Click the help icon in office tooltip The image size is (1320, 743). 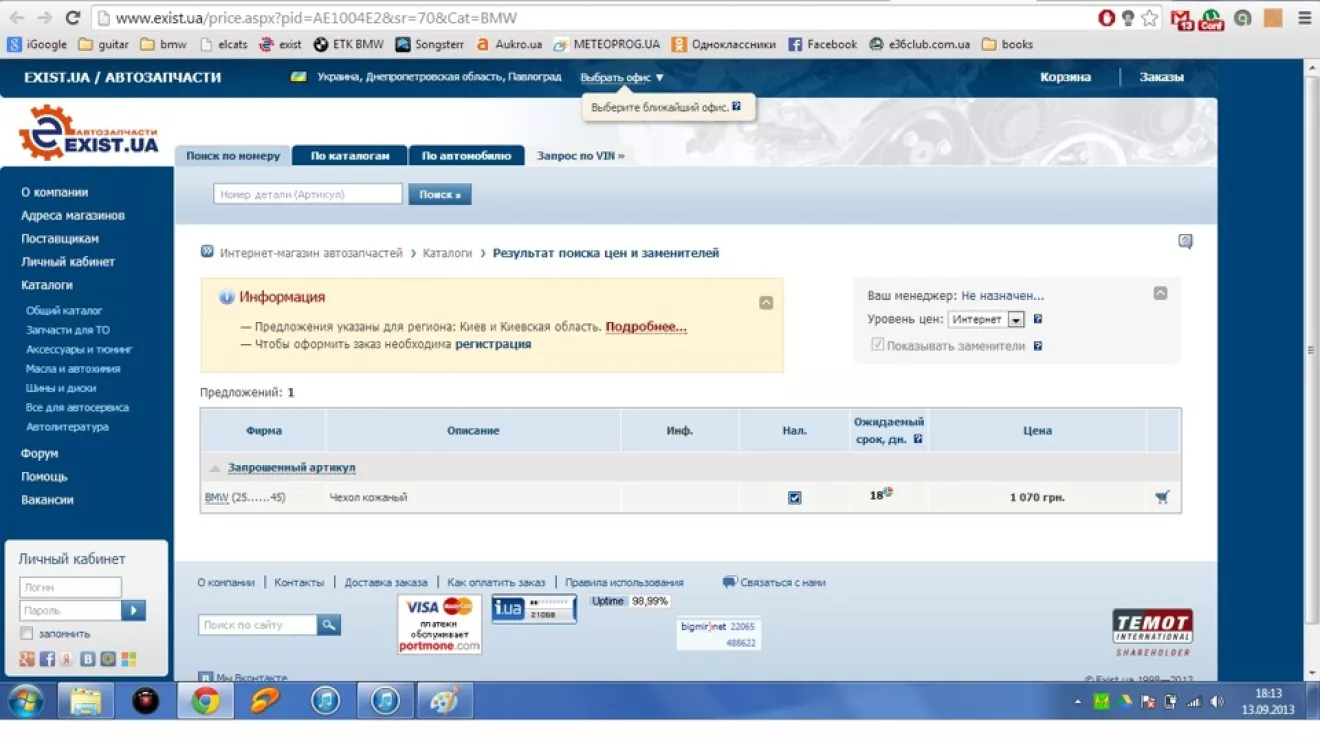click(737, 106)
